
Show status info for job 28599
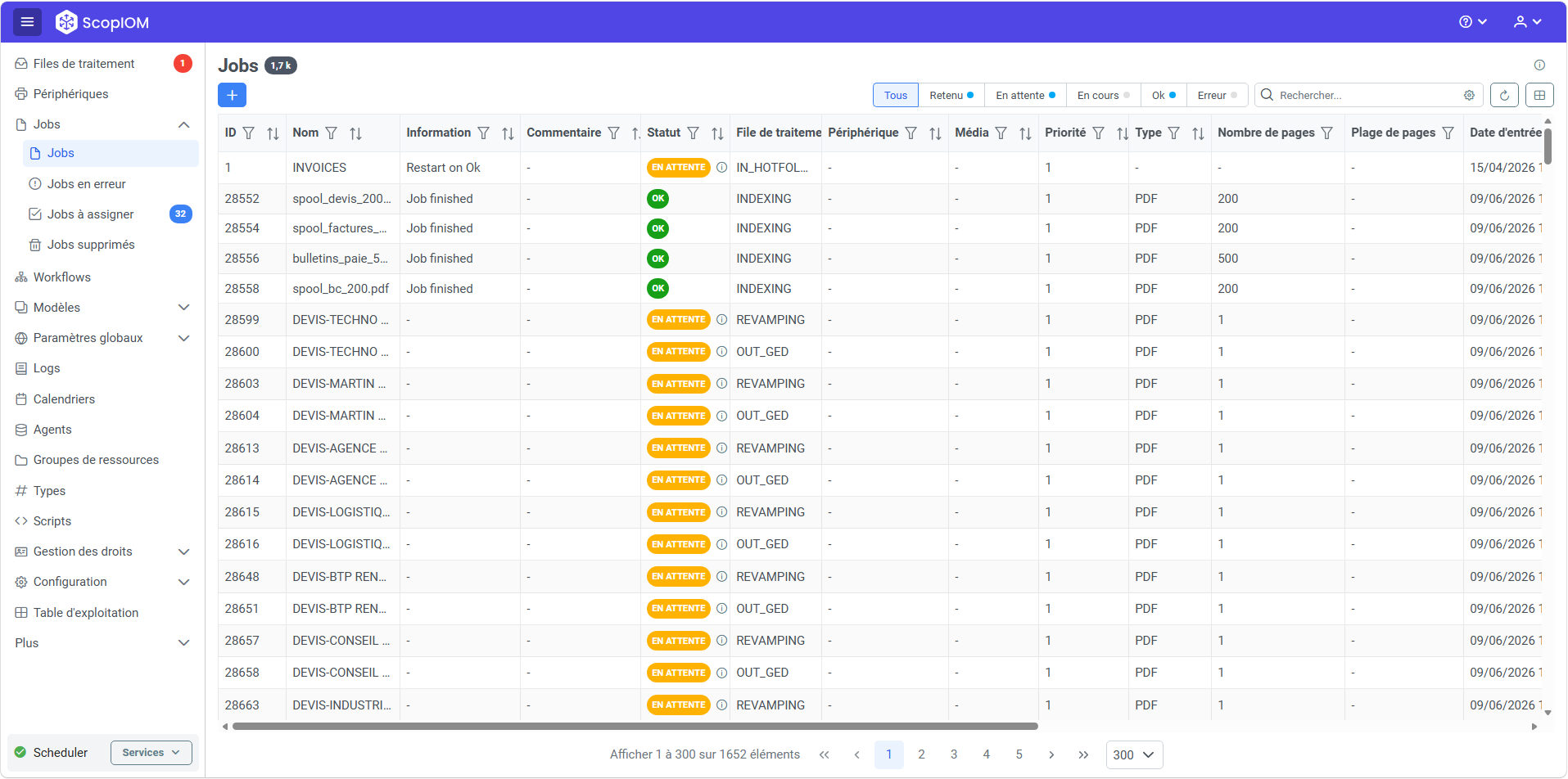point(721,320)
